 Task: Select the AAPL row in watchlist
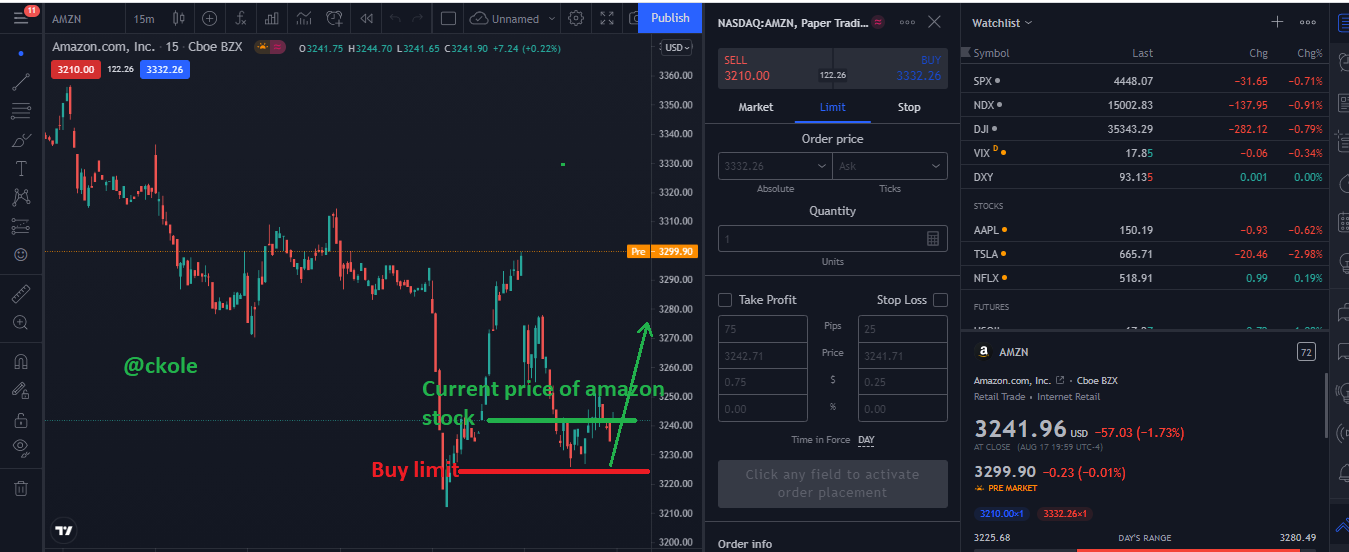click(x=1144, y=230)
